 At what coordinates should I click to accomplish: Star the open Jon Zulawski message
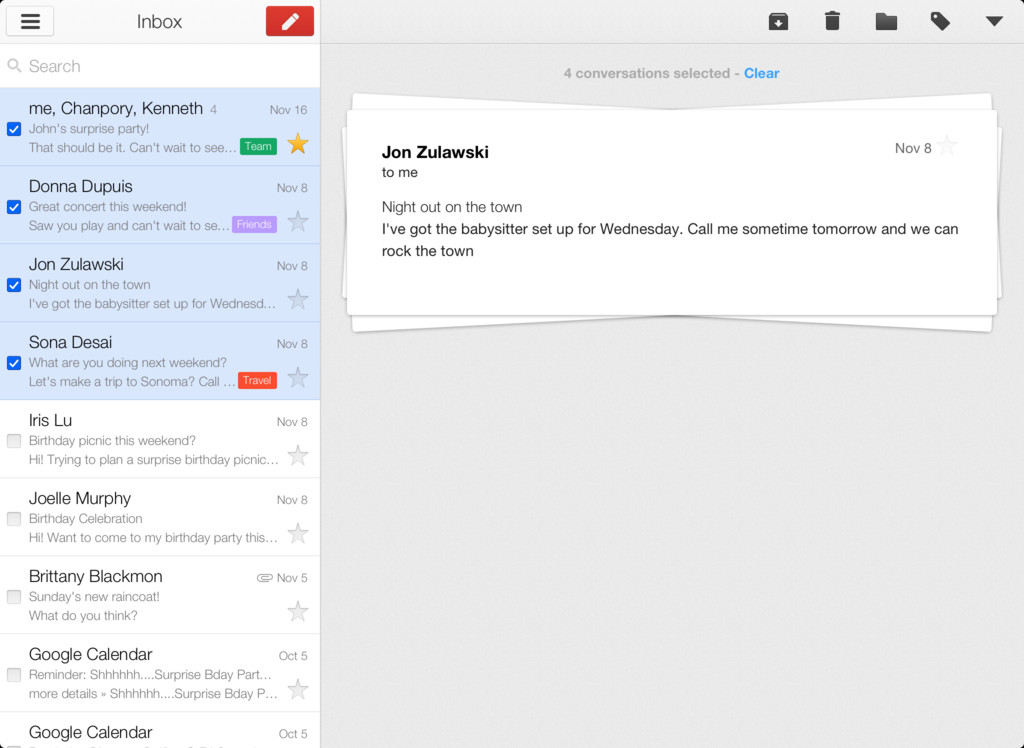(x=947, y=146)
